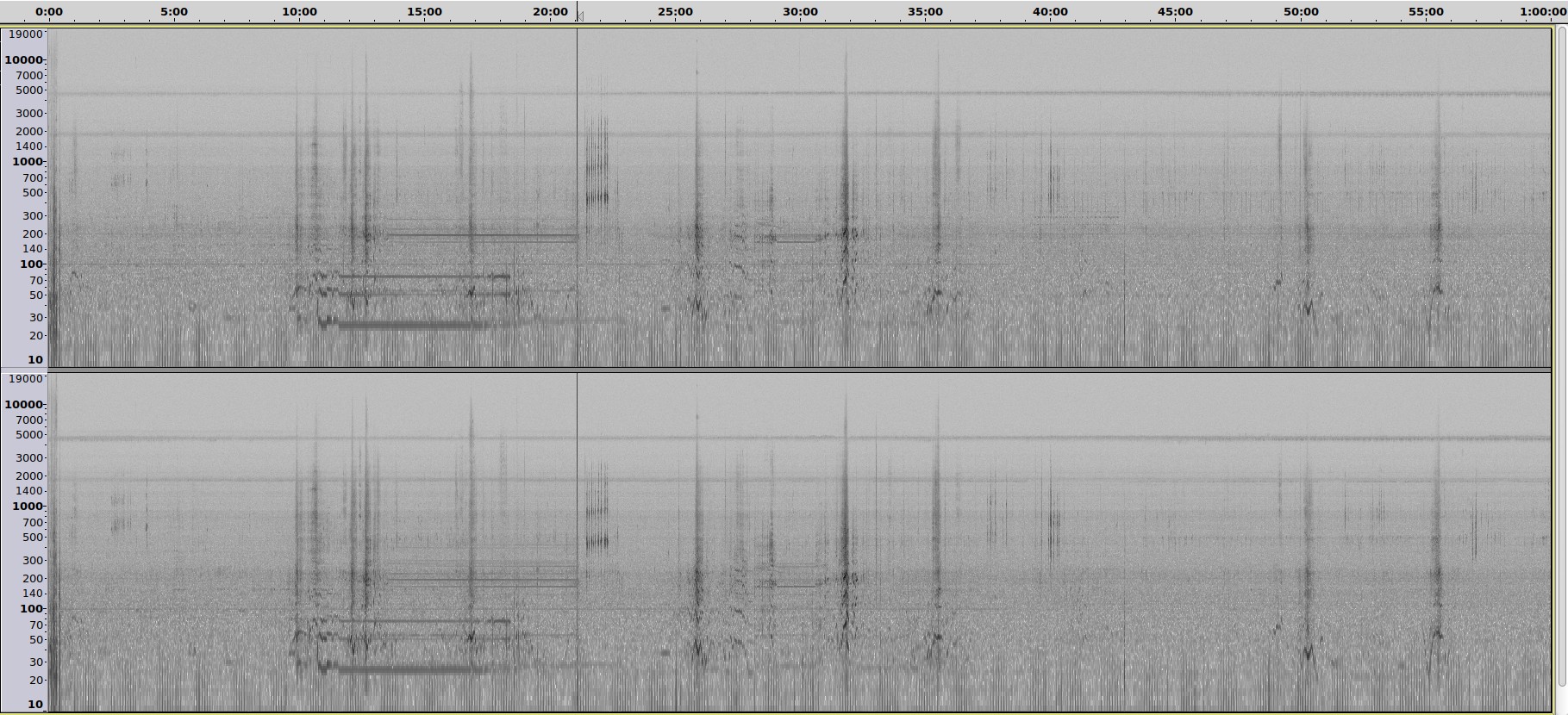
Task: Click 19000 on the top channel frequency scale
Action: point(26,34)
